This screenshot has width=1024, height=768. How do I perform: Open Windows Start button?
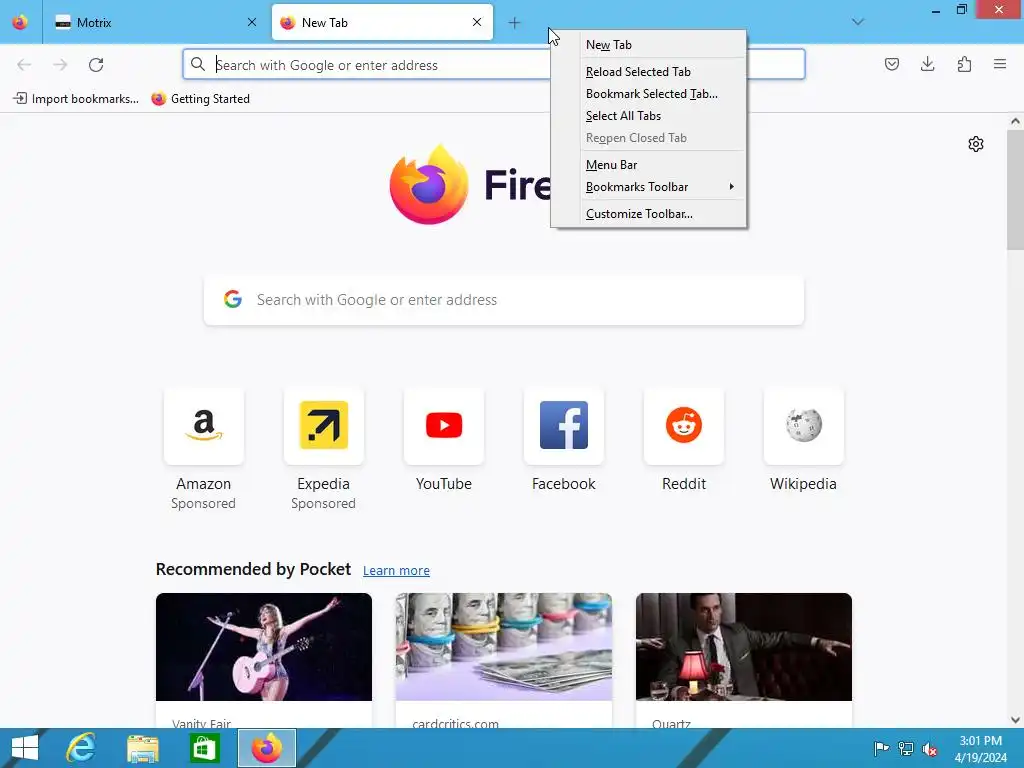tap(25, 748)
